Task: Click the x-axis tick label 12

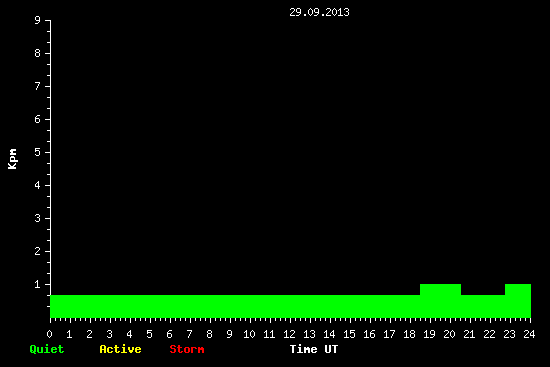Action: tap(289, 334)
